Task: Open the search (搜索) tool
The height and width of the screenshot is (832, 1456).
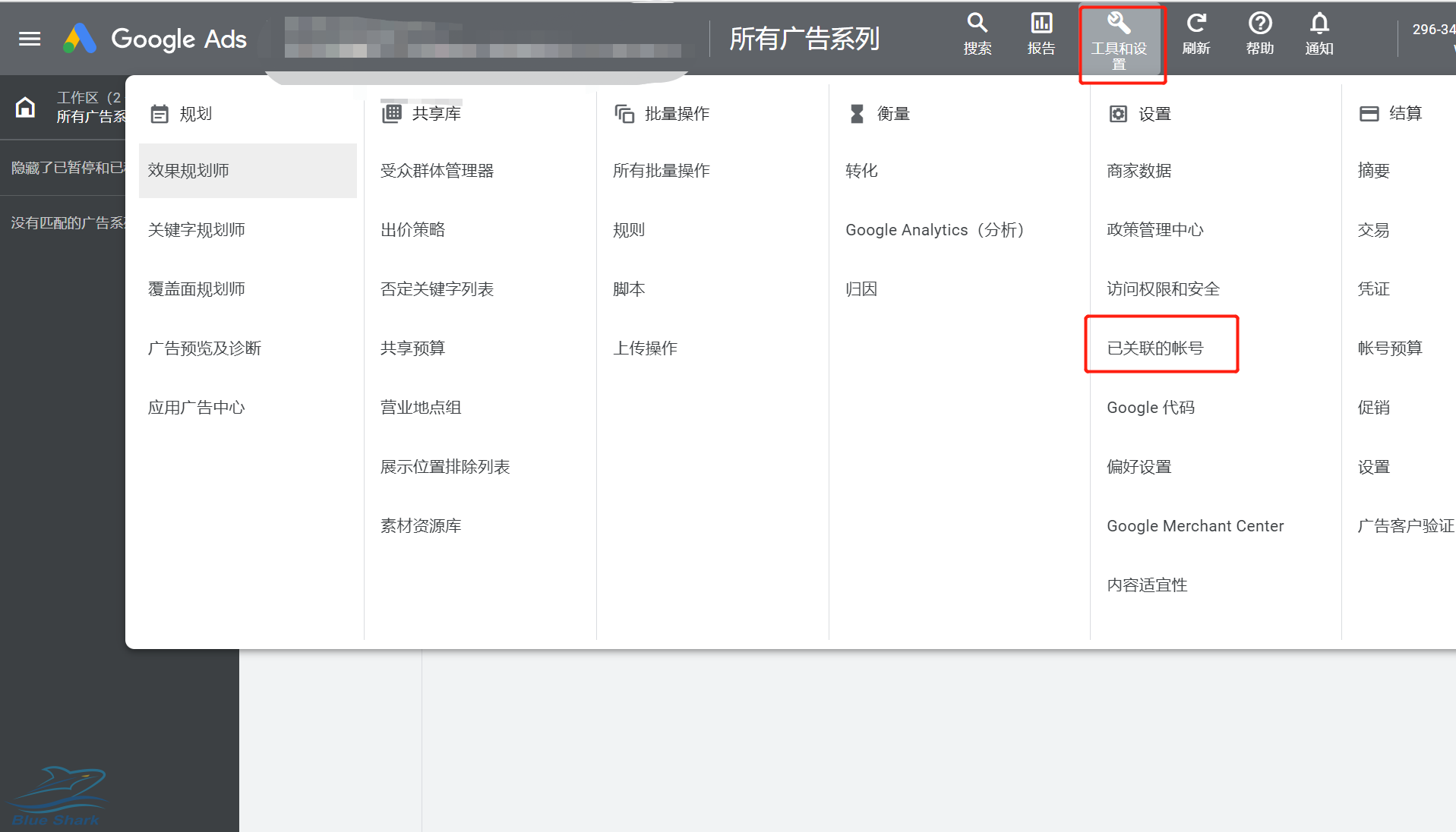Action: (977, 34)
